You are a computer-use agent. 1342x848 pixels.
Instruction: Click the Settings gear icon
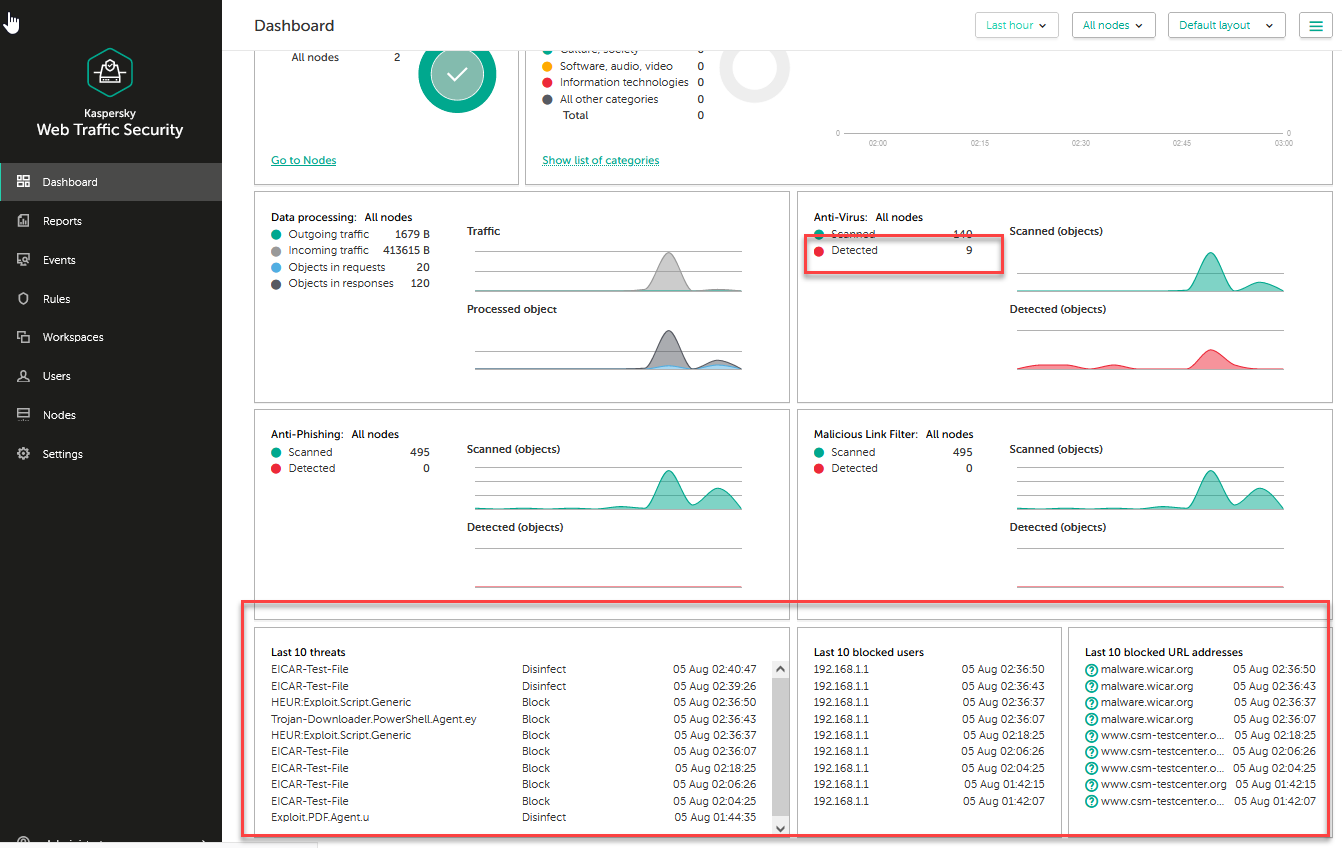[23, 454]
